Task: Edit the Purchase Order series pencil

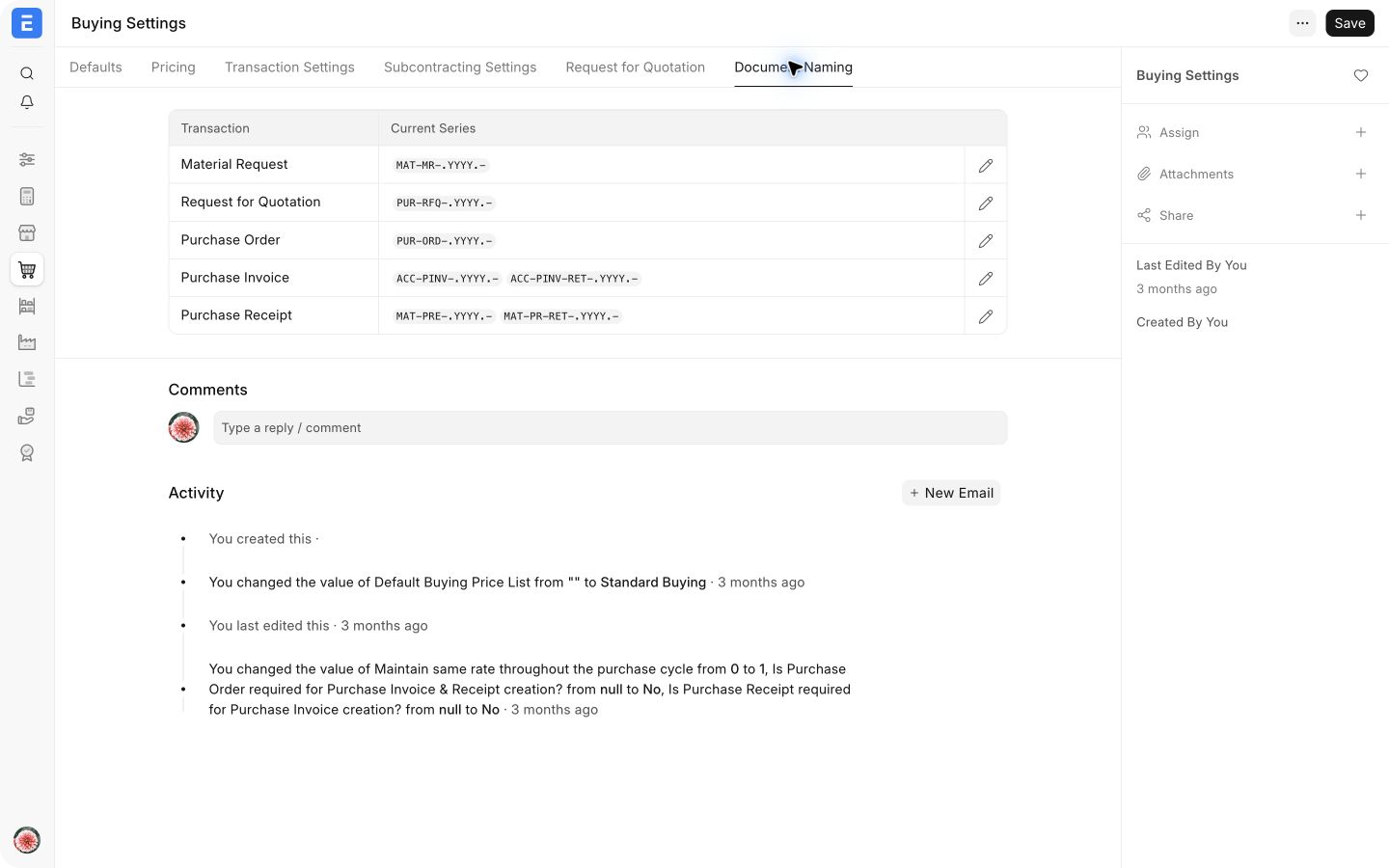Action: (x=986, y=241)
